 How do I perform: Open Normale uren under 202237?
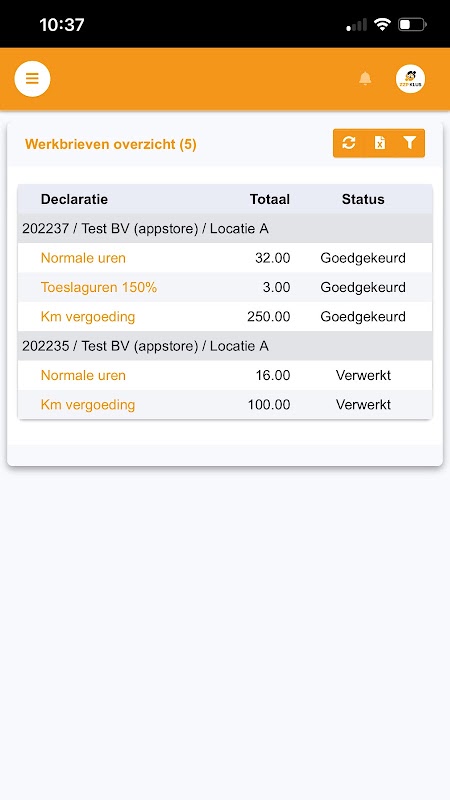83,258
